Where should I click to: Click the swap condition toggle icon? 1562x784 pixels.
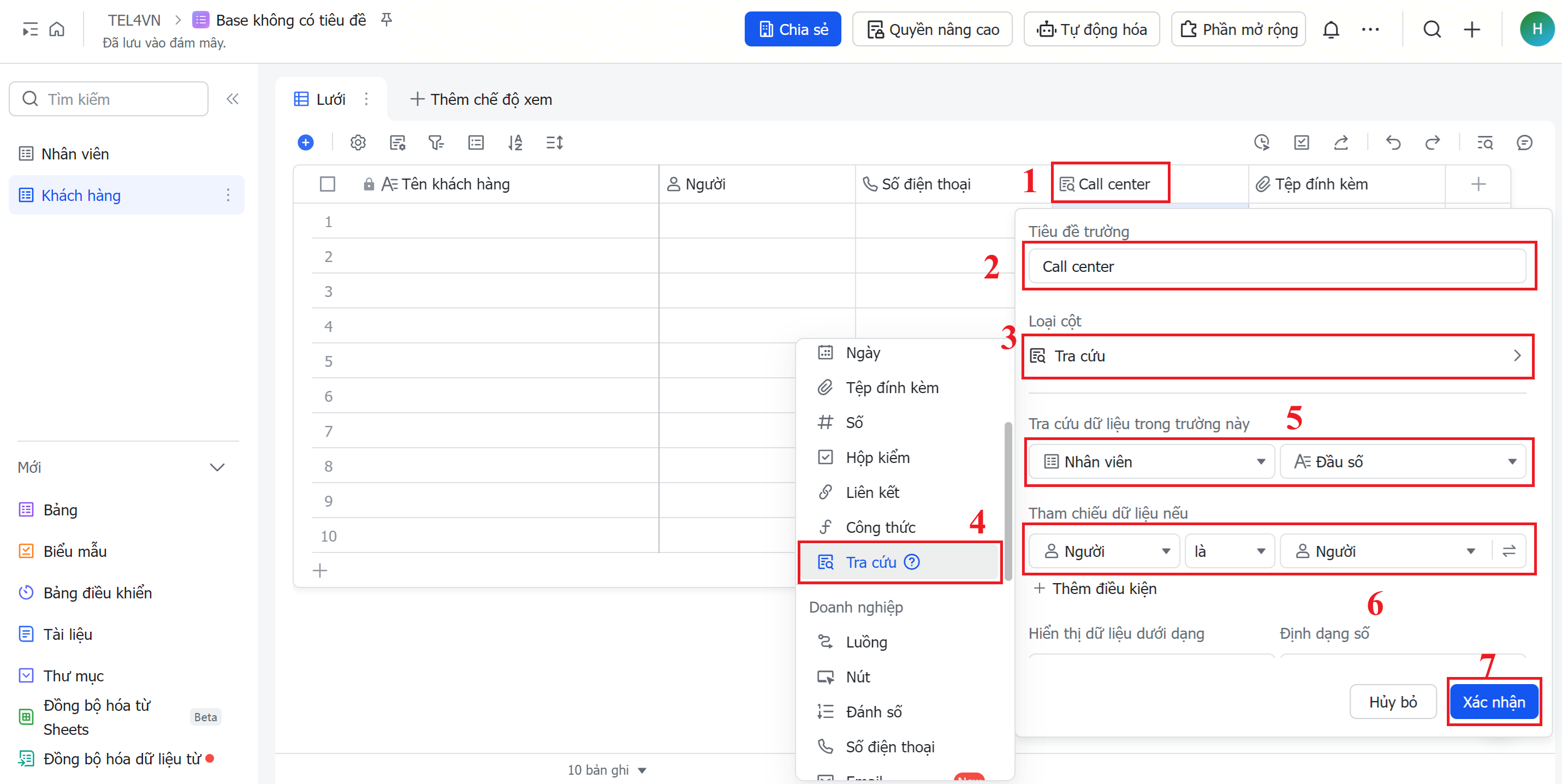coord(1508,550)
